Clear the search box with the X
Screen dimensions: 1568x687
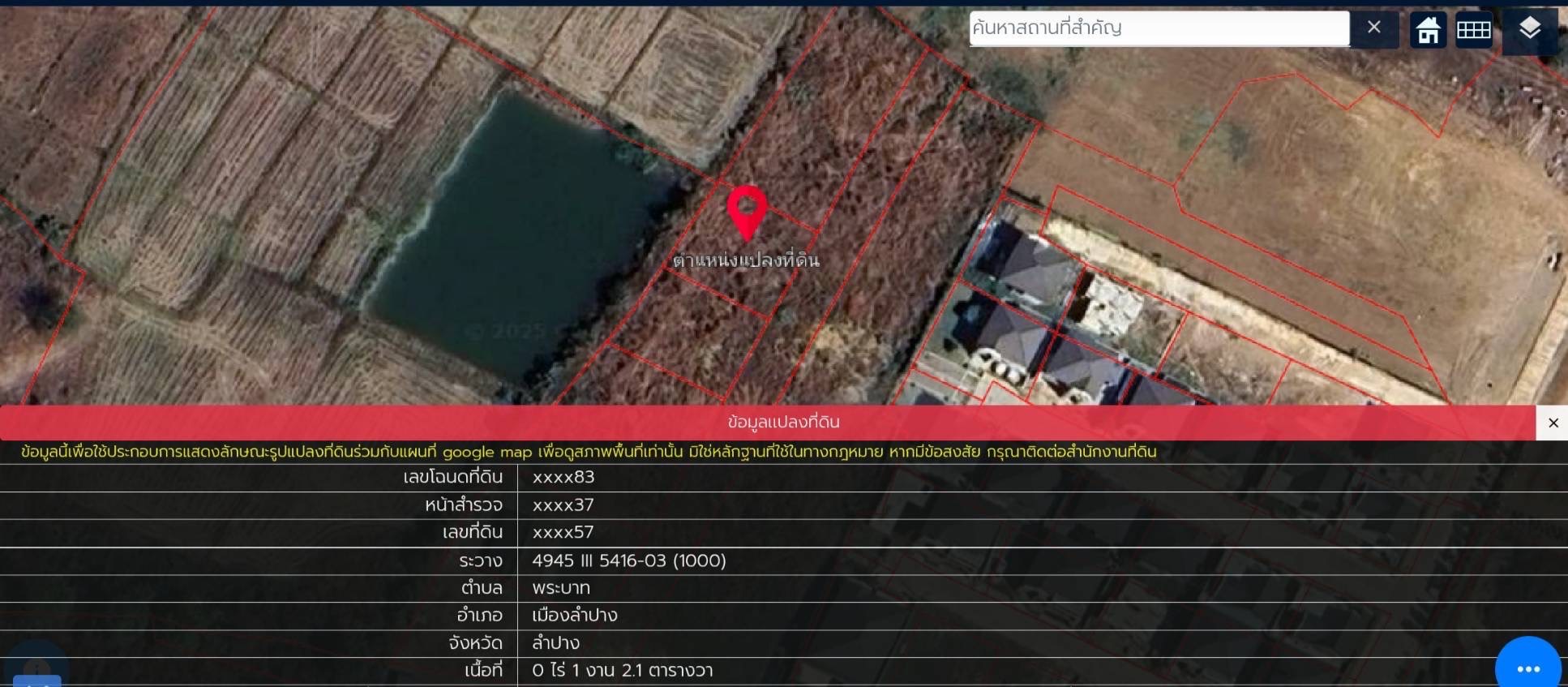point(1374,28)
